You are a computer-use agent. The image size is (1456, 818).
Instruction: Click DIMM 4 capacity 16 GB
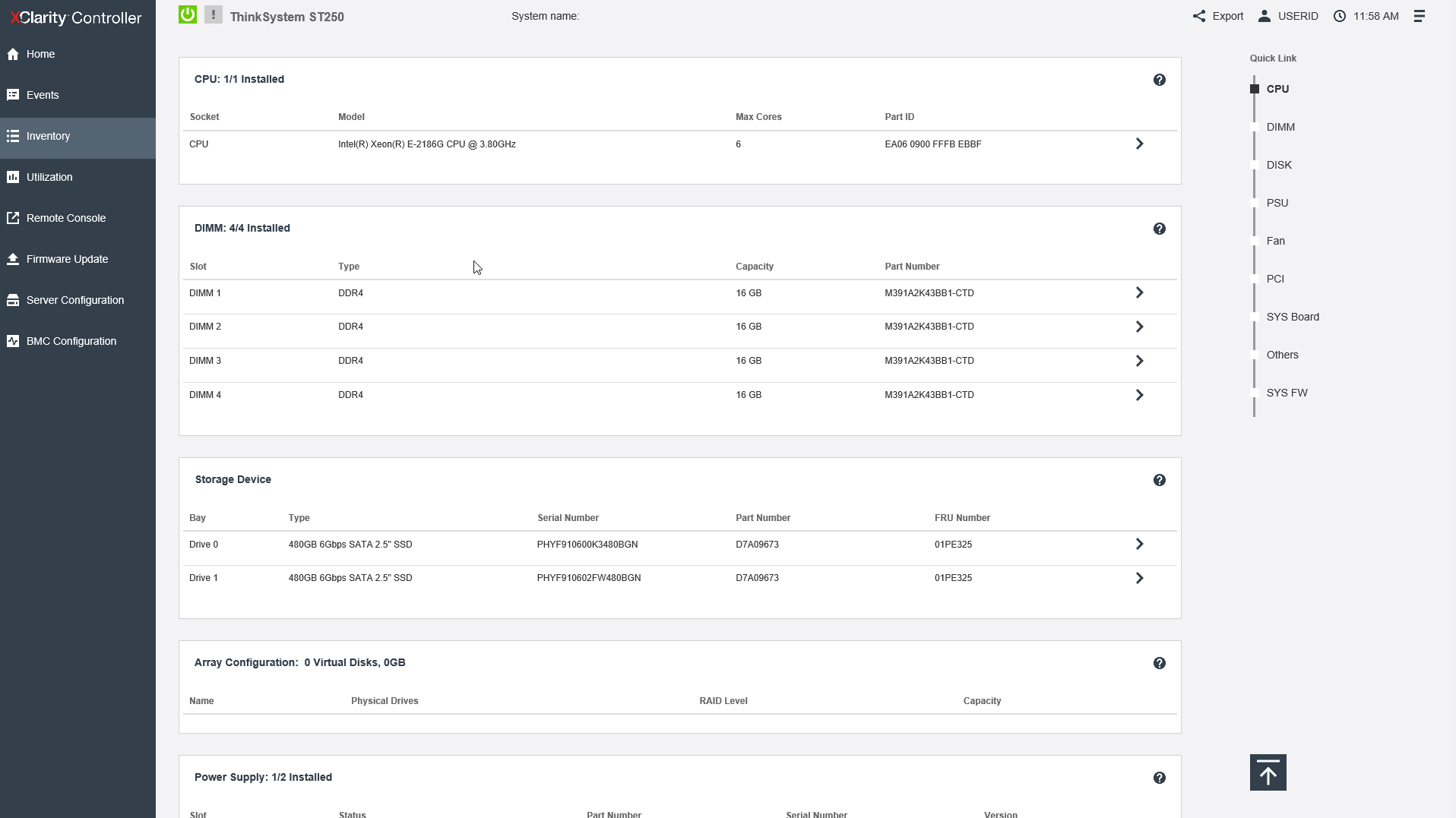tap(749, 395)
